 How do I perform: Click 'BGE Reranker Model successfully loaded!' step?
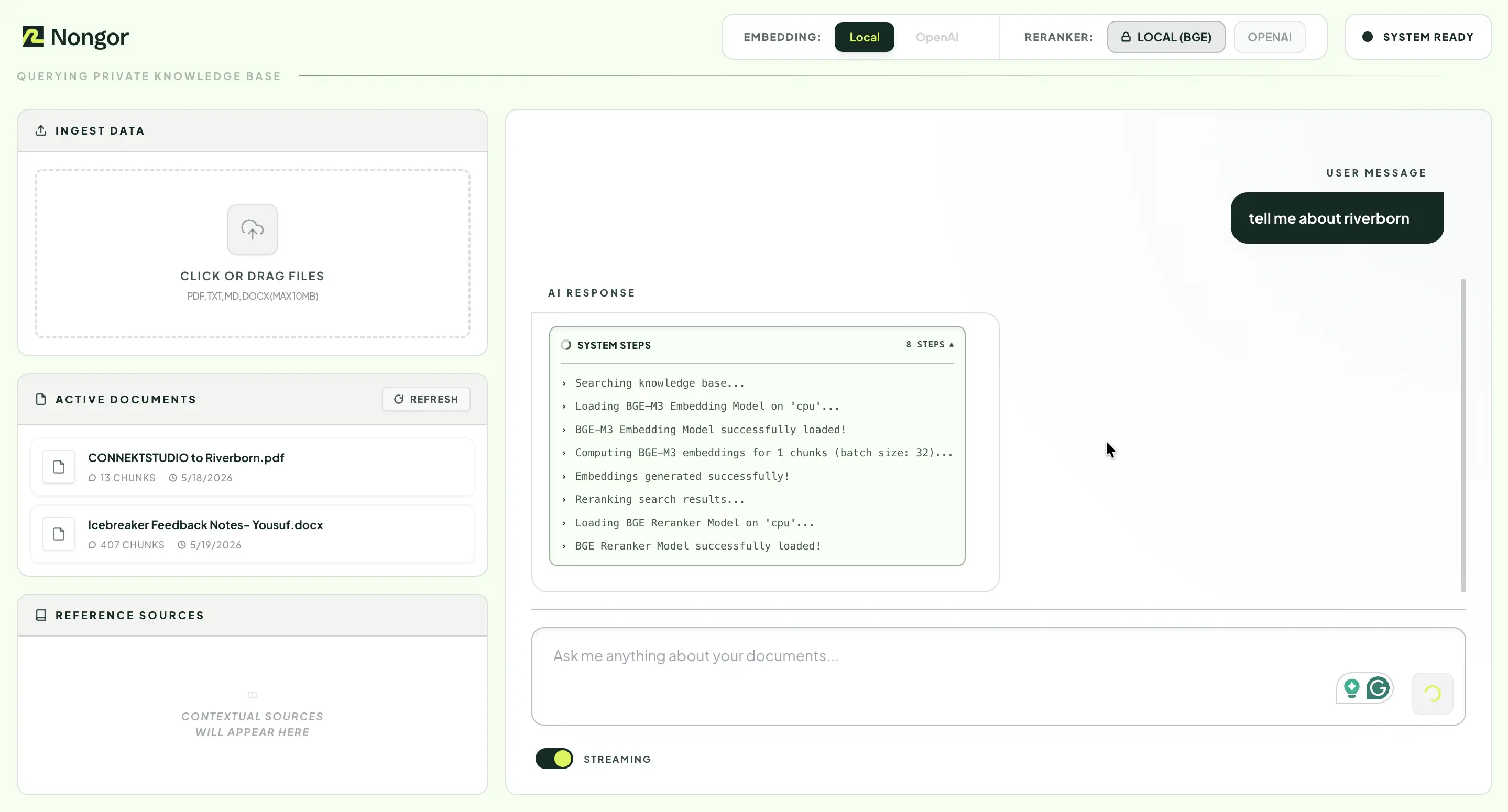point(698,546)
